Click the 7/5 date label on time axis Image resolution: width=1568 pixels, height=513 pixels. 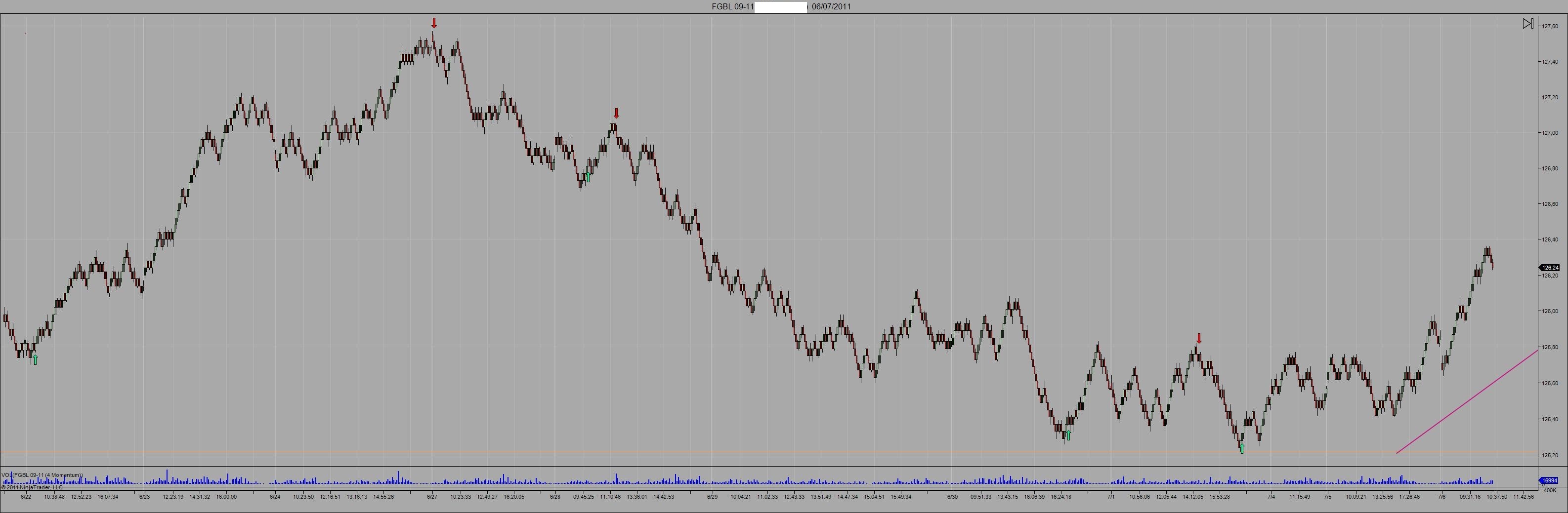coord(1327,497)
